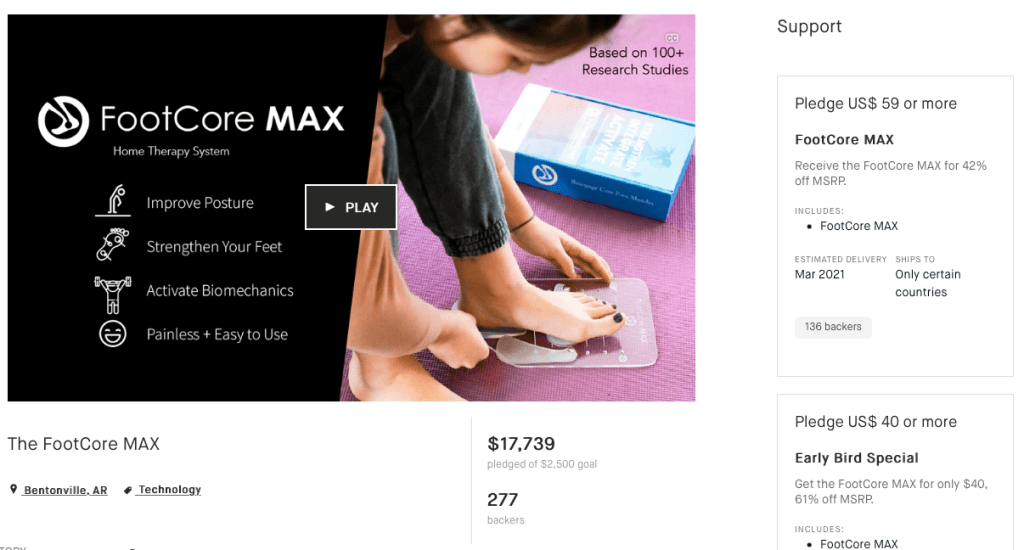Screen dimensions: 1024x550
Task: Click the $17,739 pledged amount
Action: (521, 444)
